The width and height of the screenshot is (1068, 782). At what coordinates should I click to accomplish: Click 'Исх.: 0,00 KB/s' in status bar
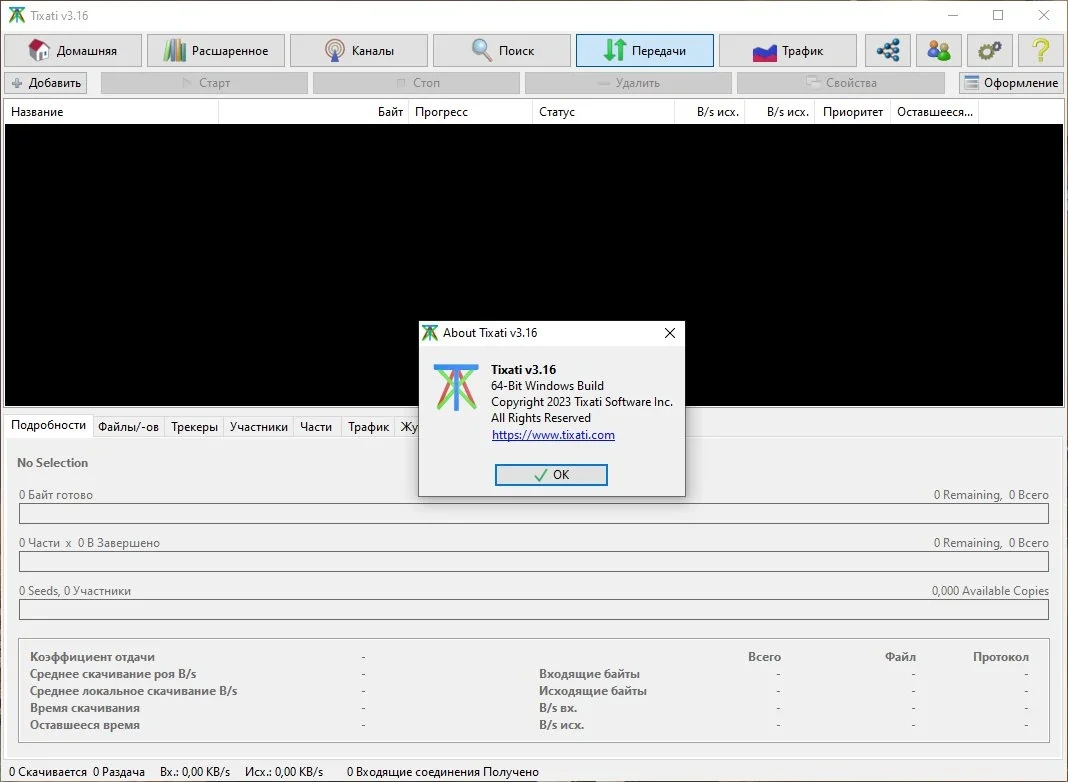pyautogui.click(x=284, y=772)
